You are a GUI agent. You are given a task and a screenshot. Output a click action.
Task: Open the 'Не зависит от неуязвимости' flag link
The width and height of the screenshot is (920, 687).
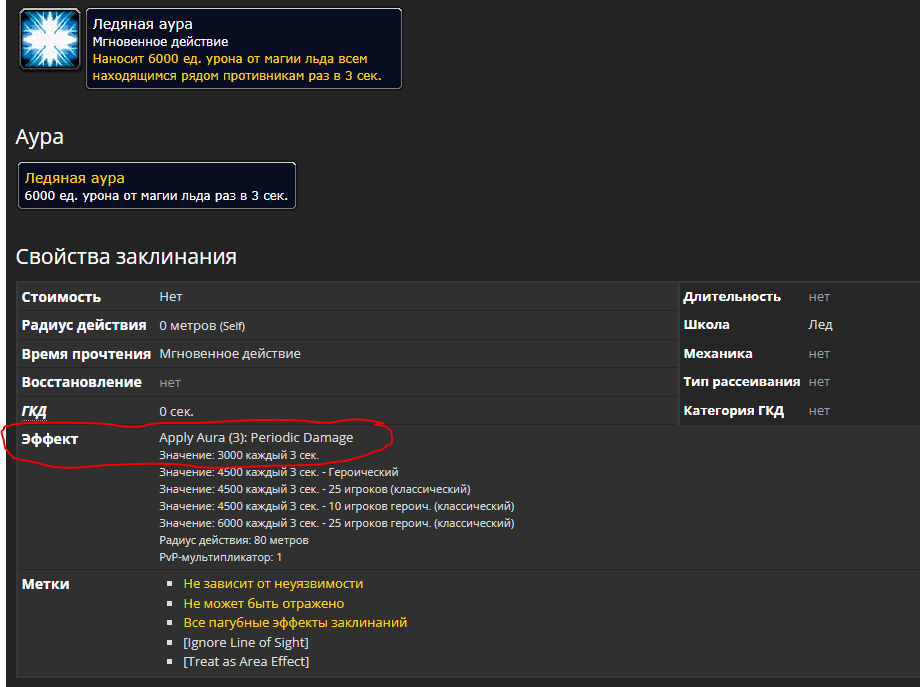pyautogui.click(x=273, y=583)
